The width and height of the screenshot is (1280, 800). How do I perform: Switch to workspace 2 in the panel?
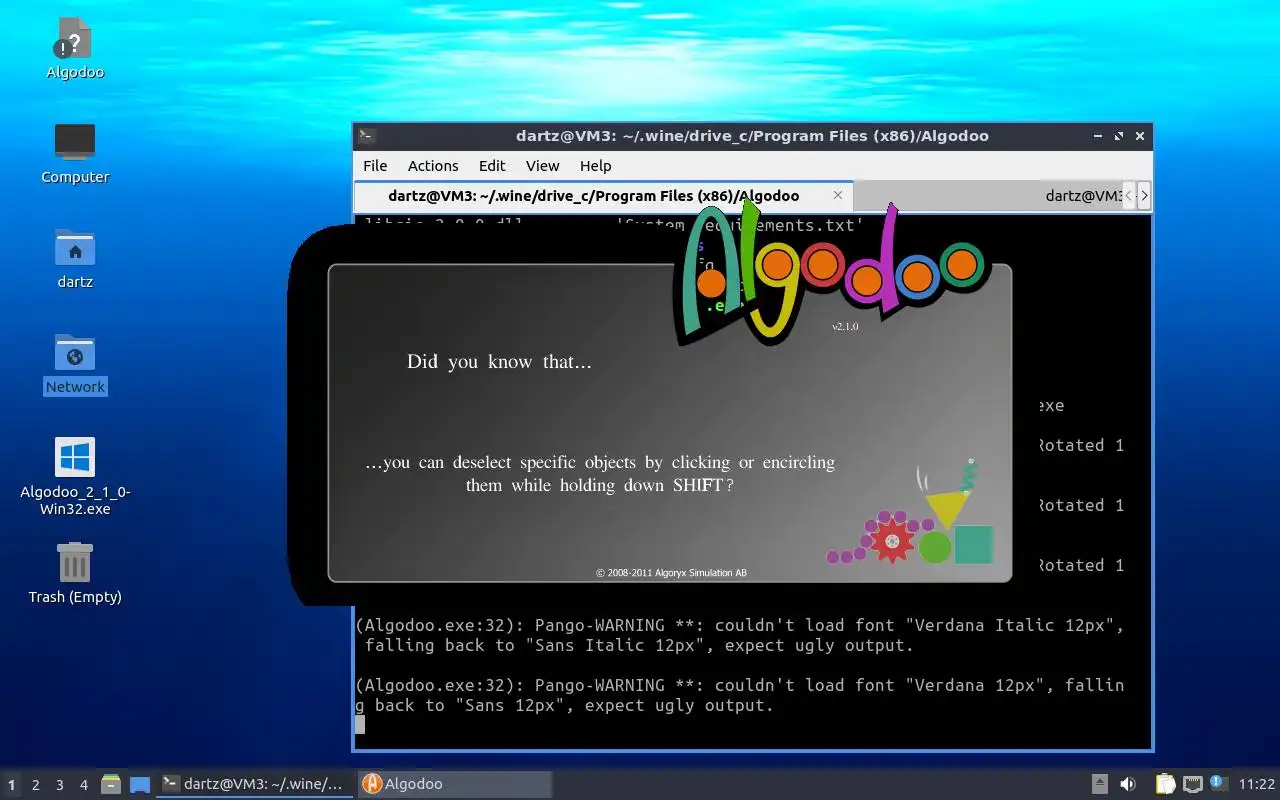(x=36, y=785)
